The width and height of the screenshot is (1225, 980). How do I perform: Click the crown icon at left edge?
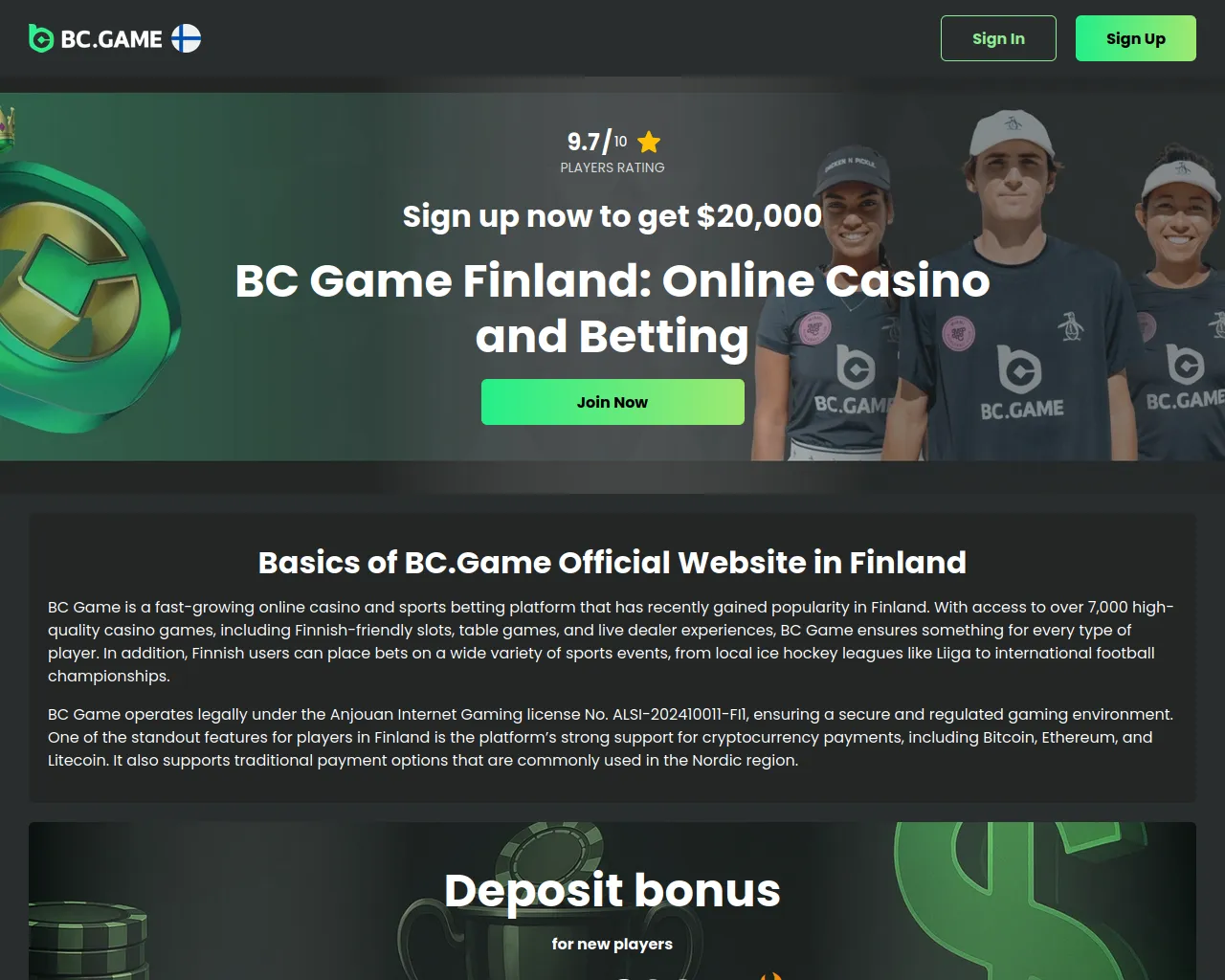(x=8, y=129)
